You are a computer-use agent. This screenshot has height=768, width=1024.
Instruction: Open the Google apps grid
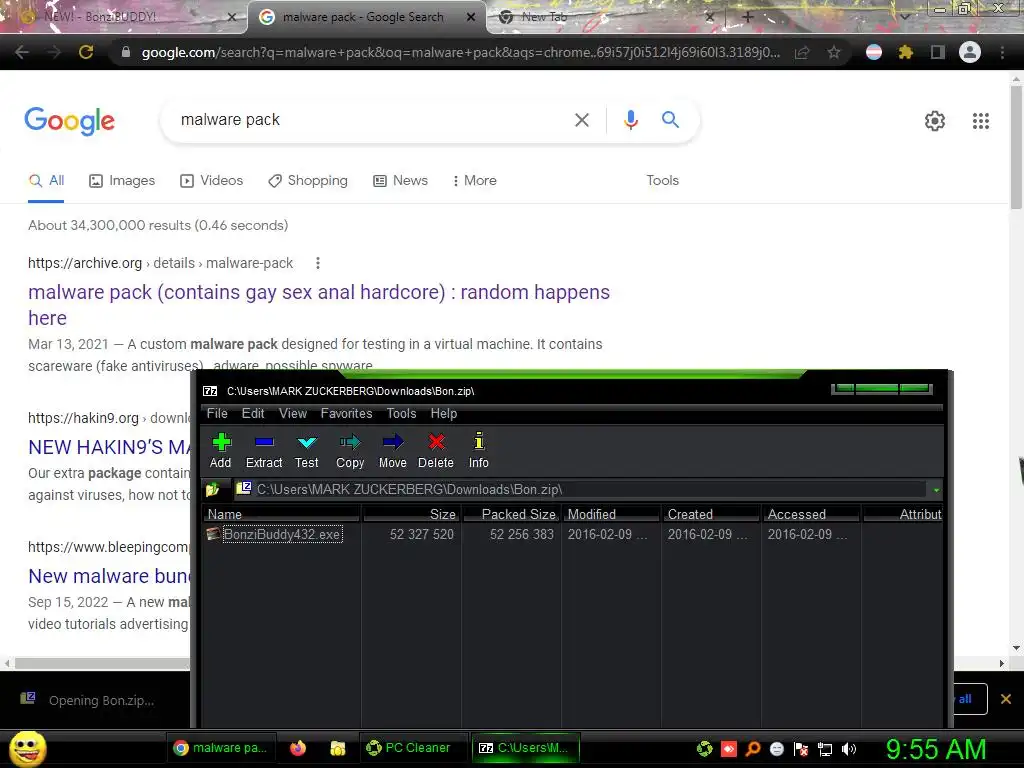tap(980, 121)
